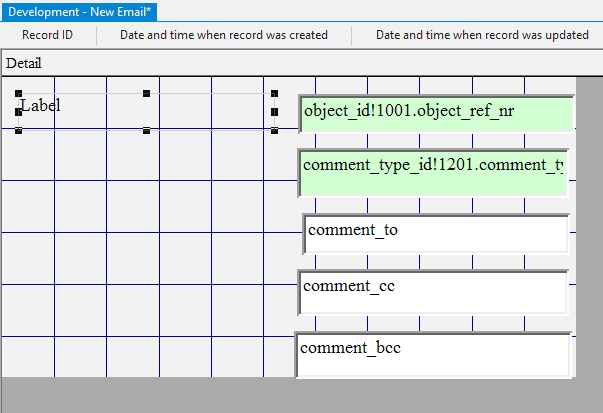Click the gray area below the form grid
The height and width of the screenshot is (413, 603).
(300, 396)
